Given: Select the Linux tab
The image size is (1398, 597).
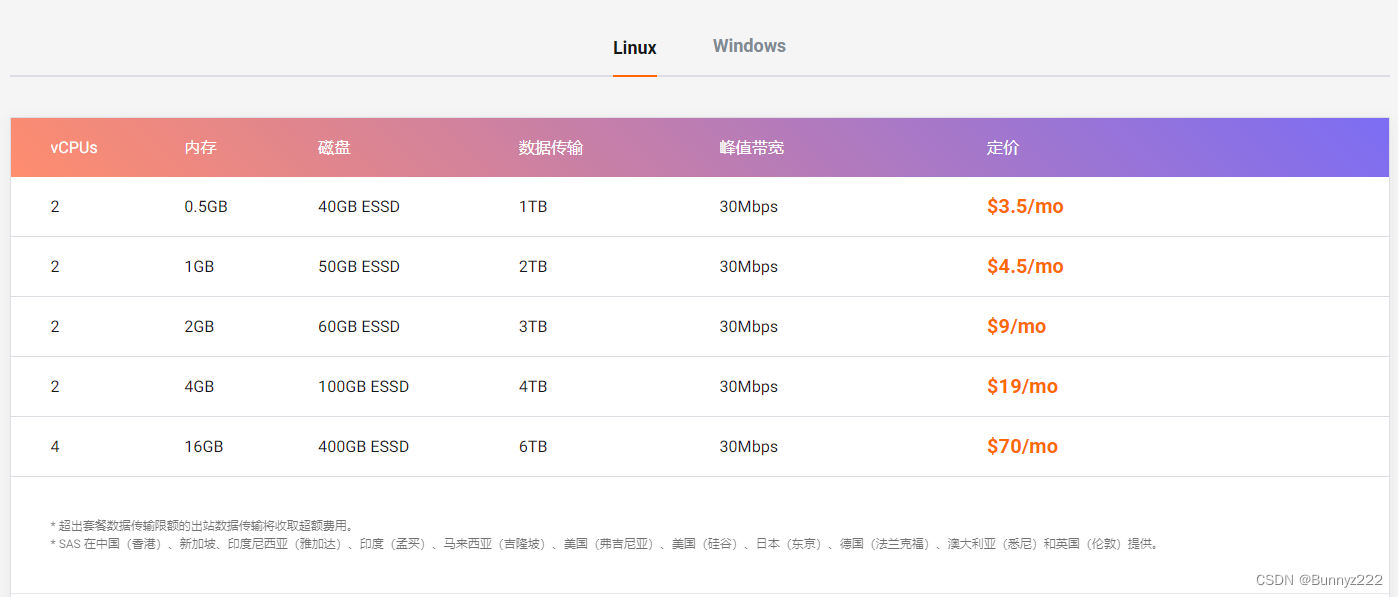Looking at the screenshot, I should (x=634, y=46).
